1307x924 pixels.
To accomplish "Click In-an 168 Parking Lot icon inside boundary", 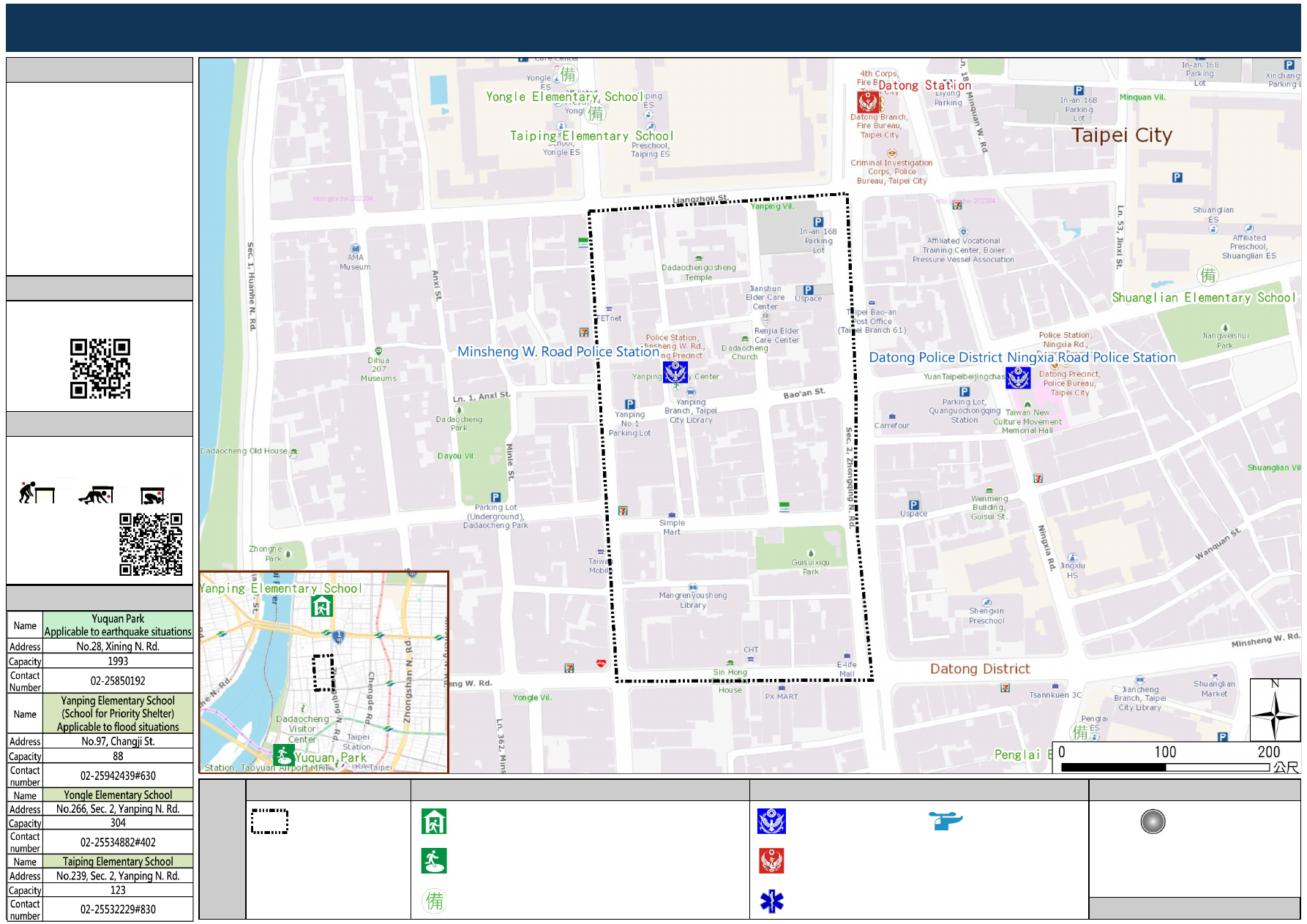I will (x=818, y=222).
